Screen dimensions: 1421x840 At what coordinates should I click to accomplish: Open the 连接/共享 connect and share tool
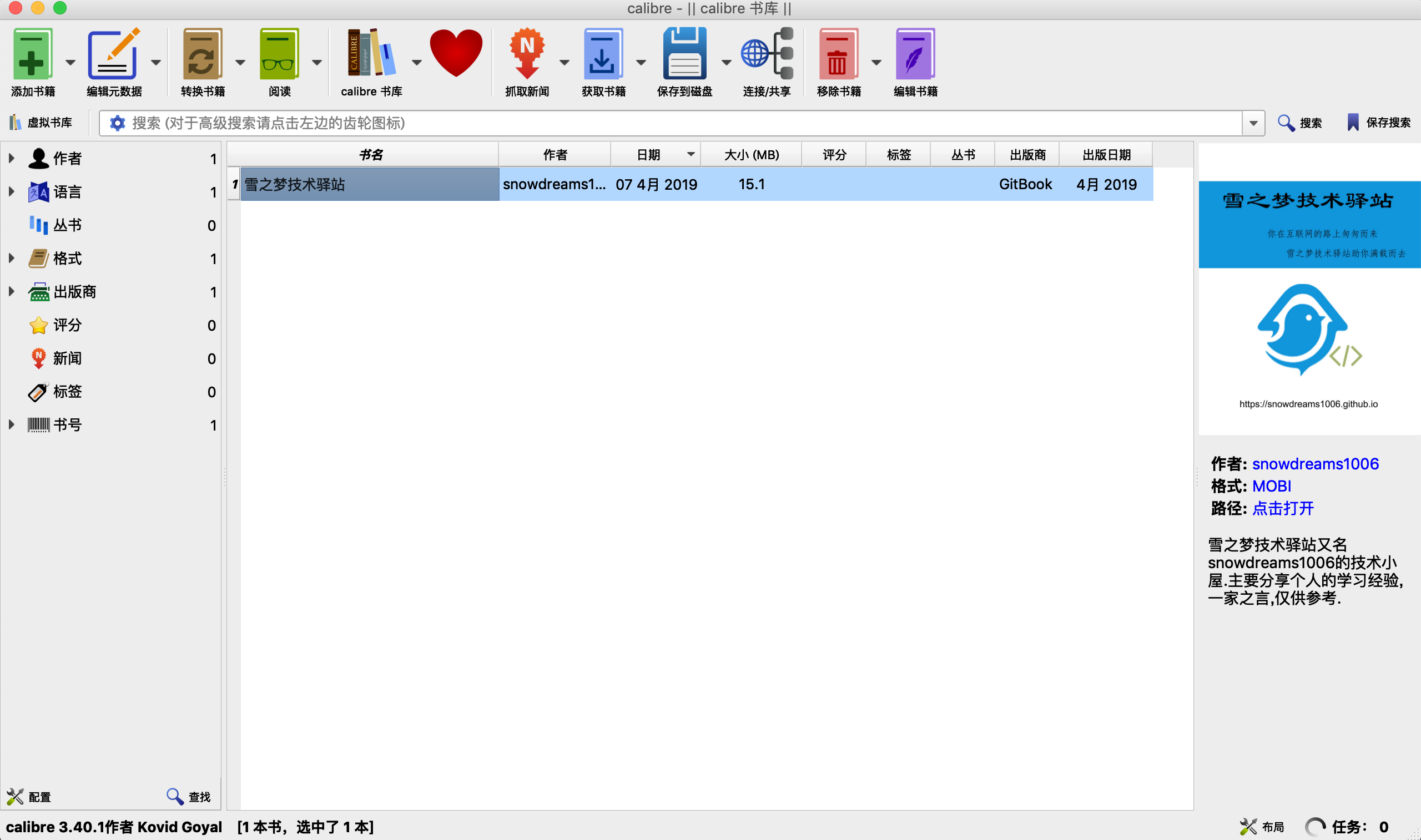click(766, 54)
